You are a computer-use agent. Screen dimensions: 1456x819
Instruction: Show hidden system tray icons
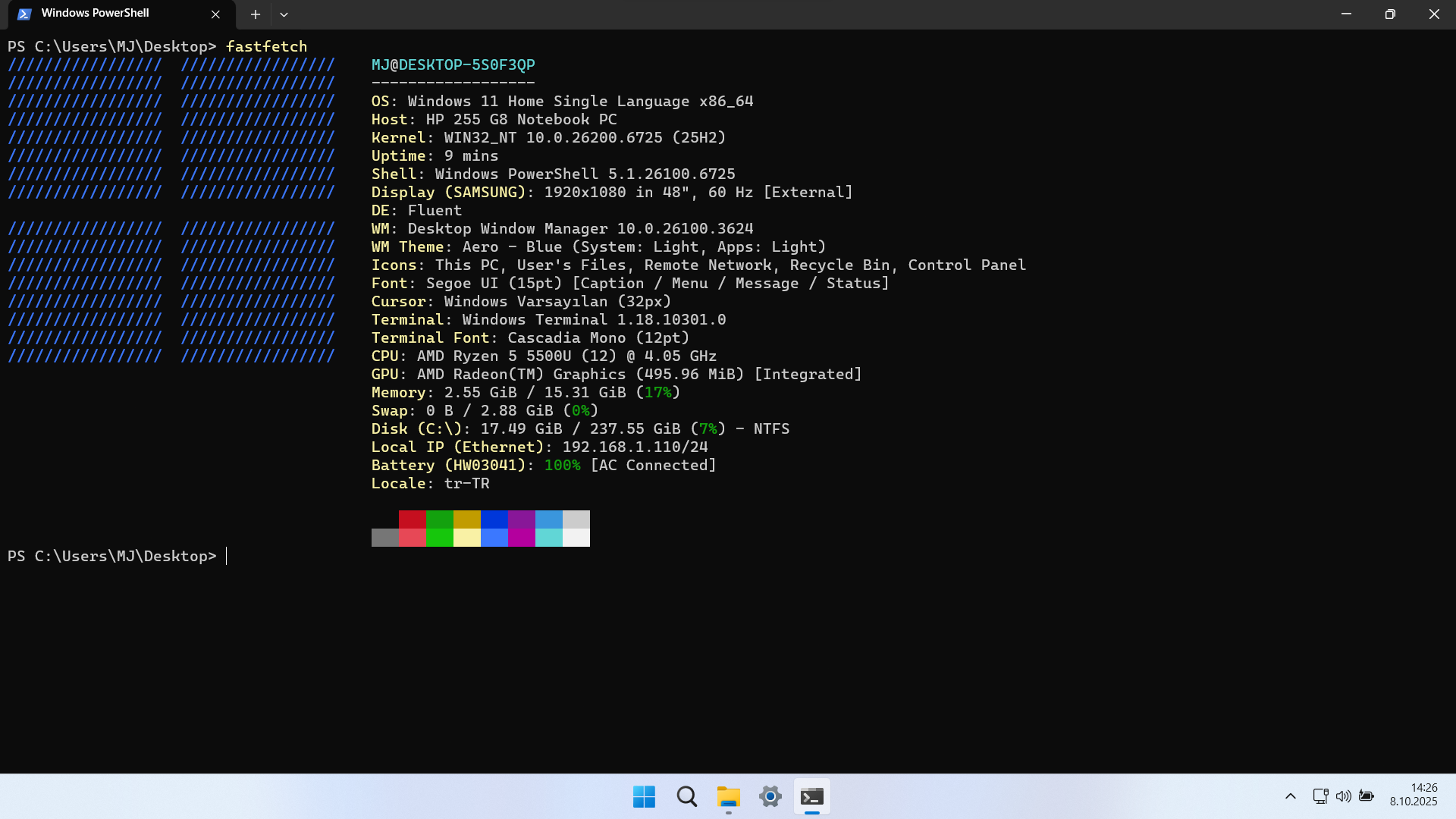coord(1291,796)
